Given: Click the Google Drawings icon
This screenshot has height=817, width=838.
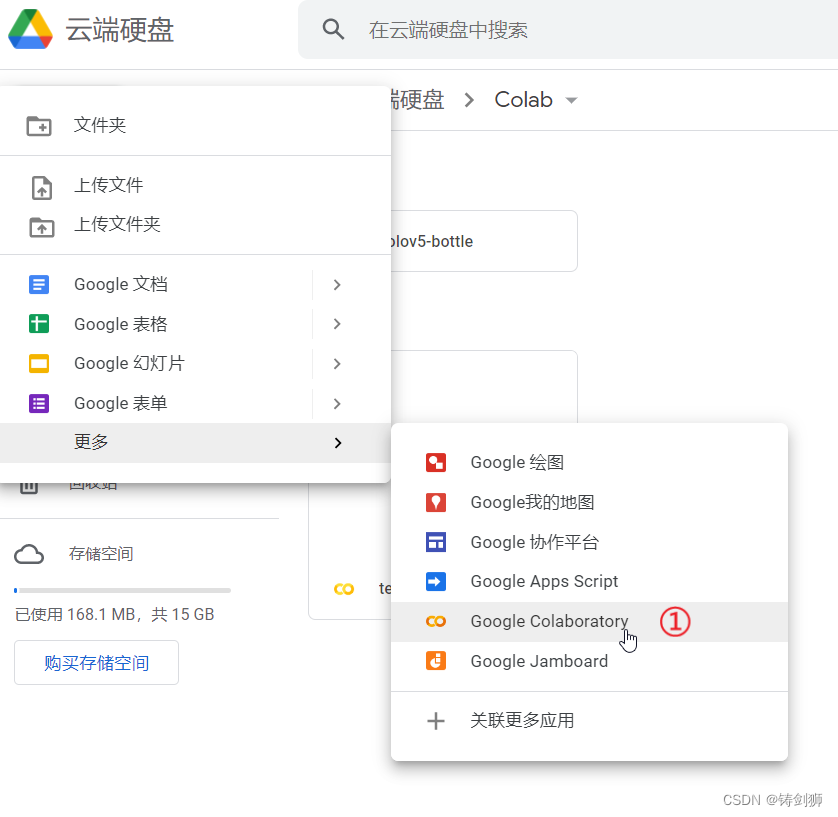Looking at the screenshot, I should 436,462.
